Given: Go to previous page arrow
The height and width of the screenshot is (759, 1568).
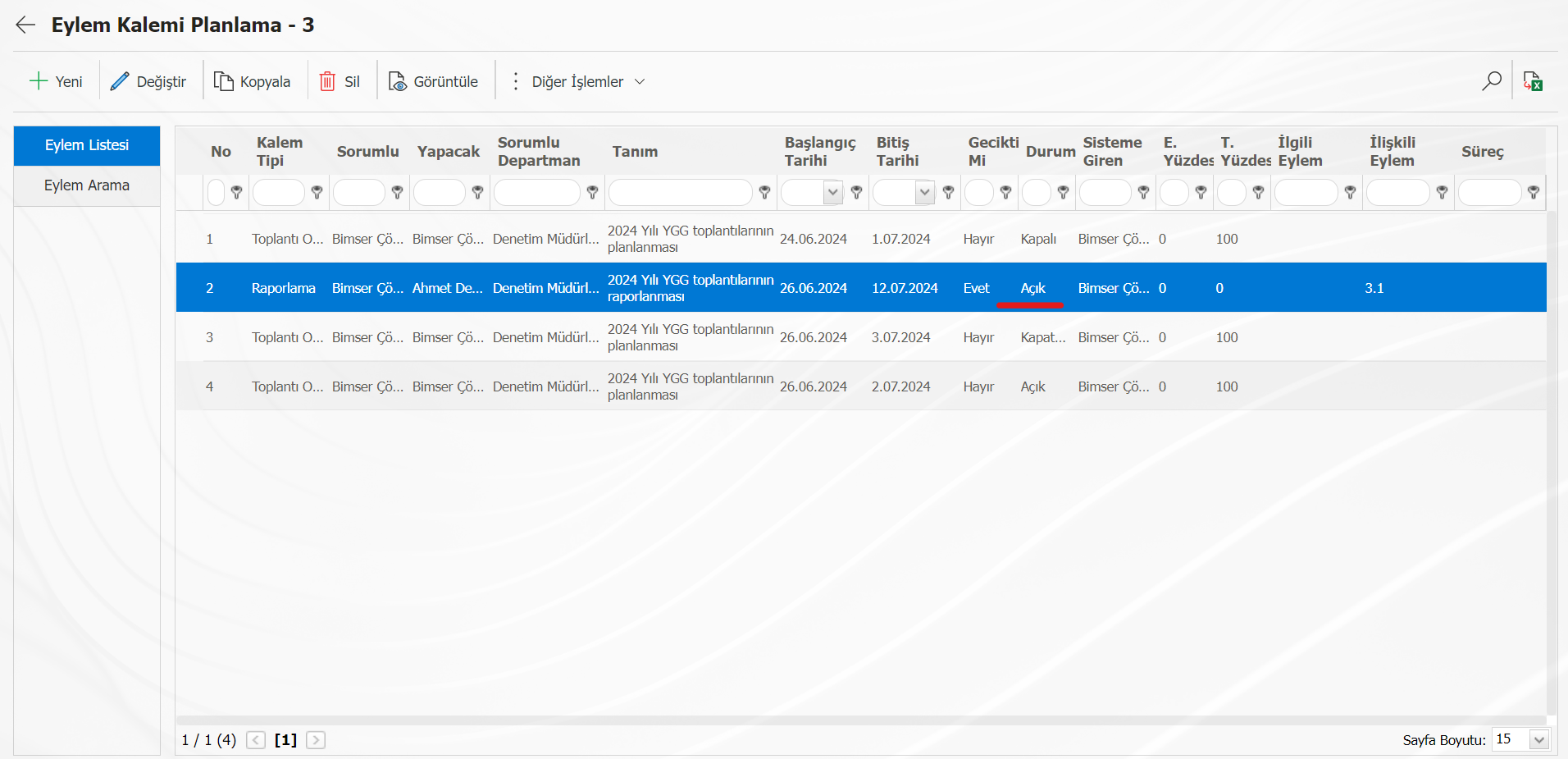Looking at the screenshot, I should 256,740.
